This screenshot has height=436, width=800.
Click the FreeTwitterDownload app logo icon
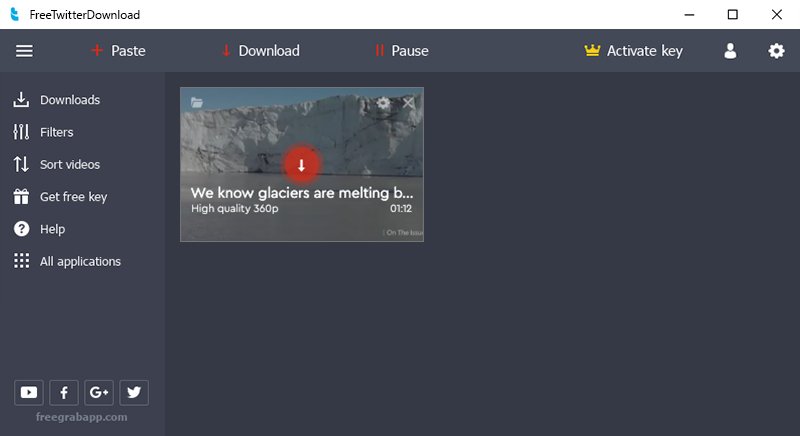(x=15, y=14)
